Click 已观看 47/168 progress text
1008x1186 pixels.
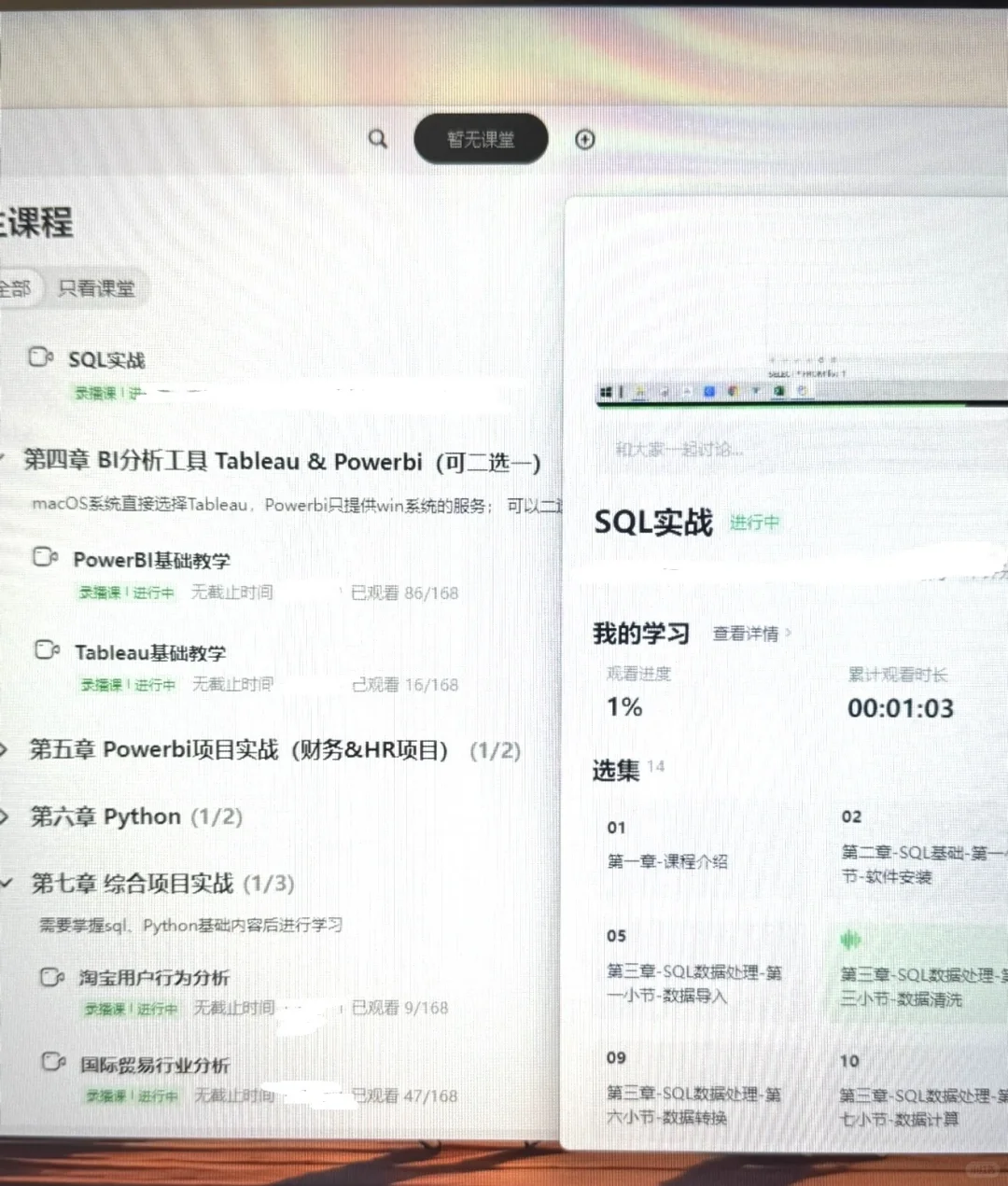404,1095
